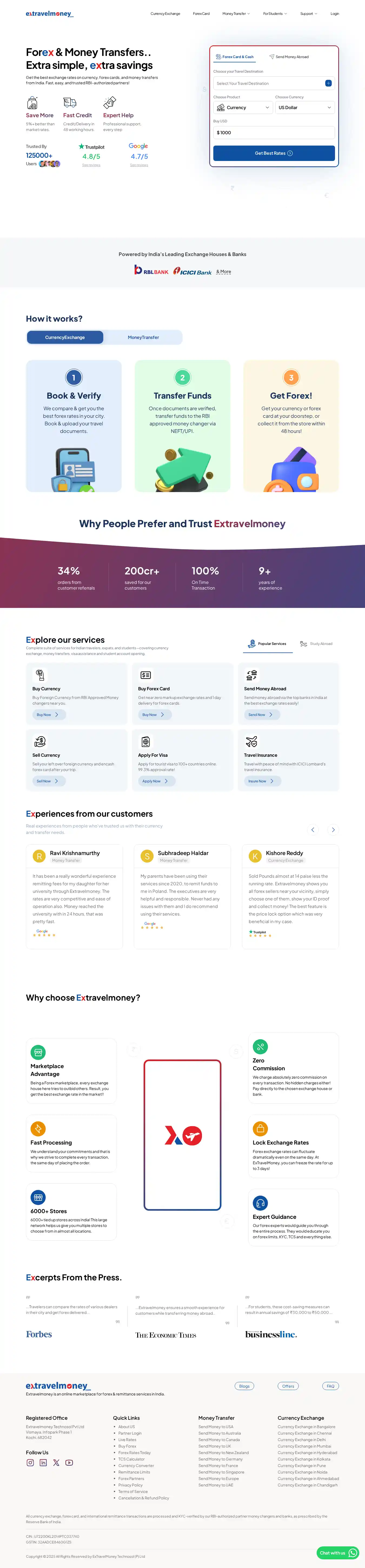Open the US Dollar currency dropdown

(304, 108)
